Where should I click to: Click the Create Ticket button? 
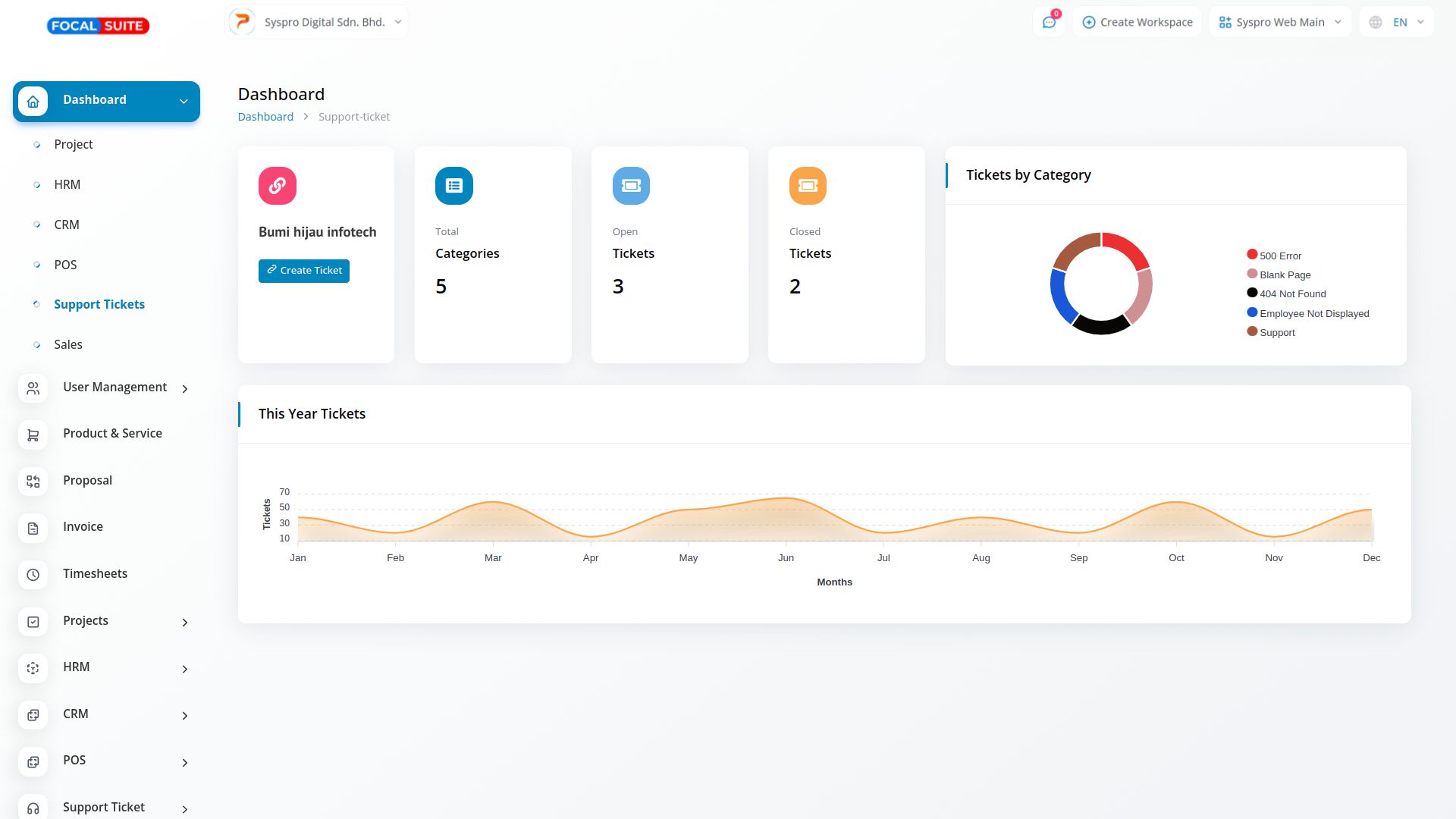(x=304, y=271)
